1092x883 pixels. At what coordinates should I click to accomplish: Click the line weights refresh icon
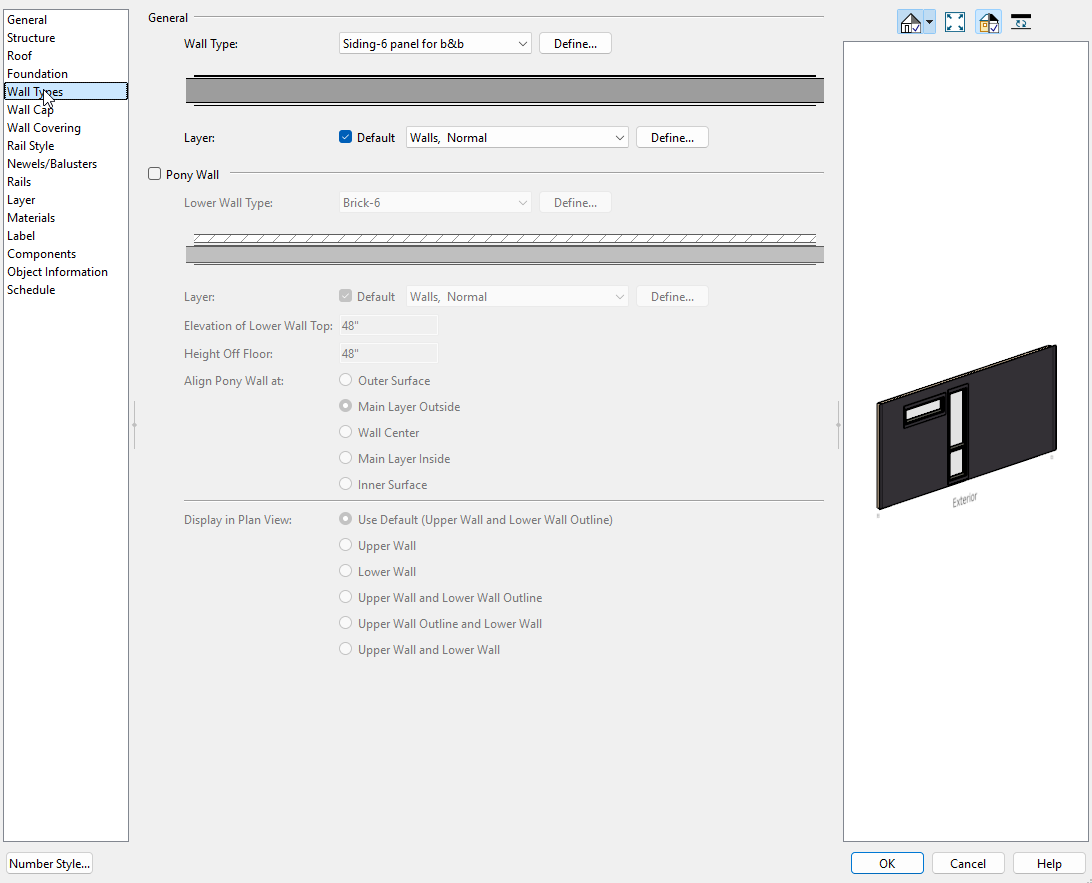pos(1021,22)
